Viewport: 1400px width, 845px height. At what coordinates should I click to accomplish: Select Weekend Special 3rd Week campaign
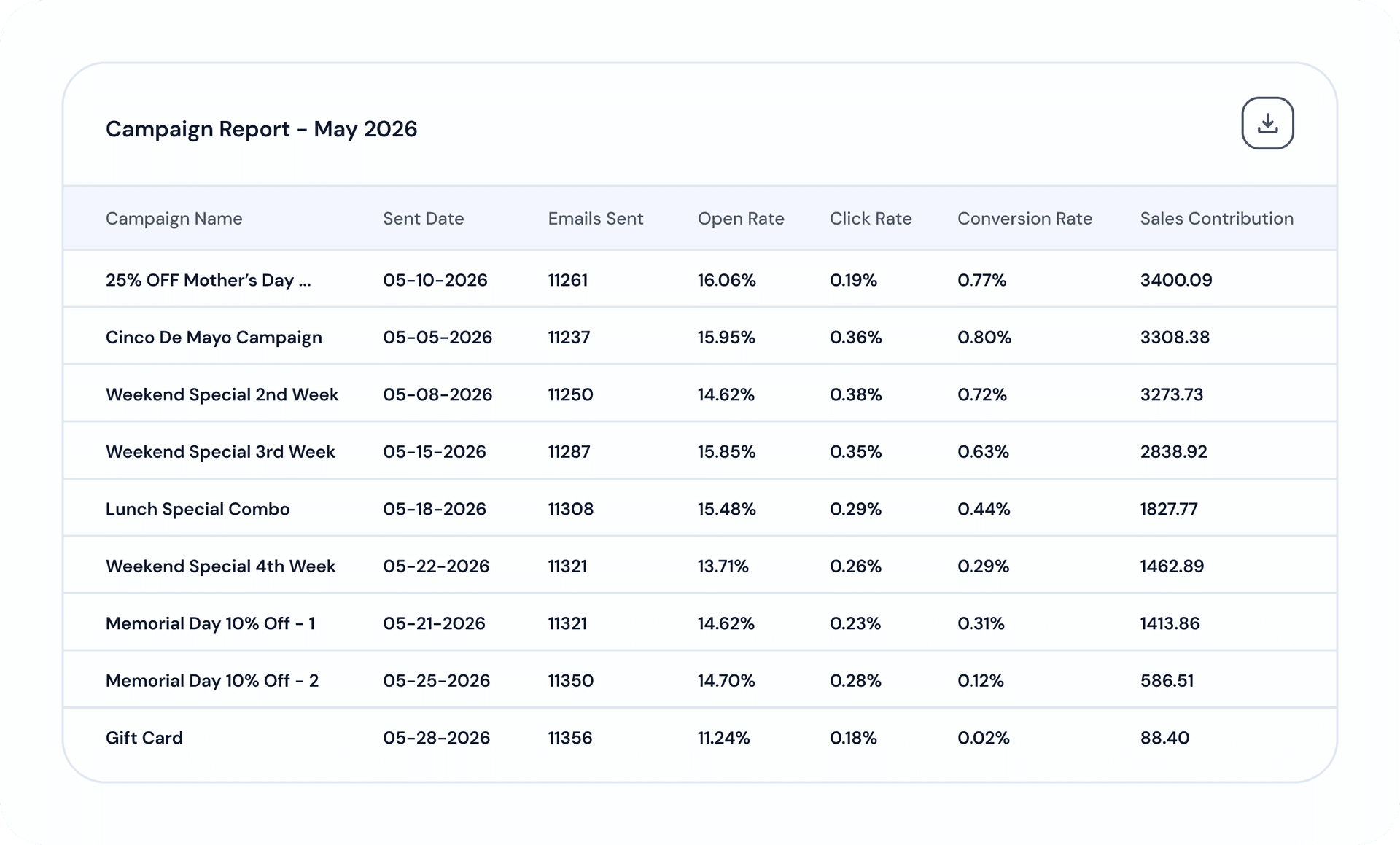coord(700,451)
